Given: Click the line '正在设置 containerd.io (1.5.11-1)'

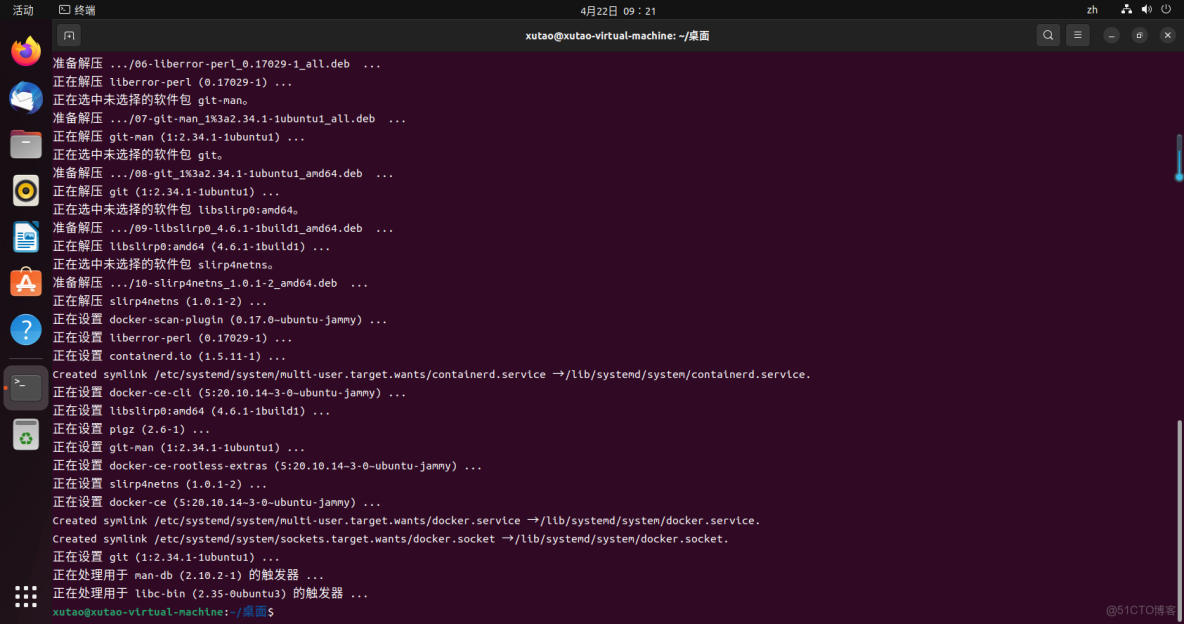Looking at the screenshot, I should point(169,357).
